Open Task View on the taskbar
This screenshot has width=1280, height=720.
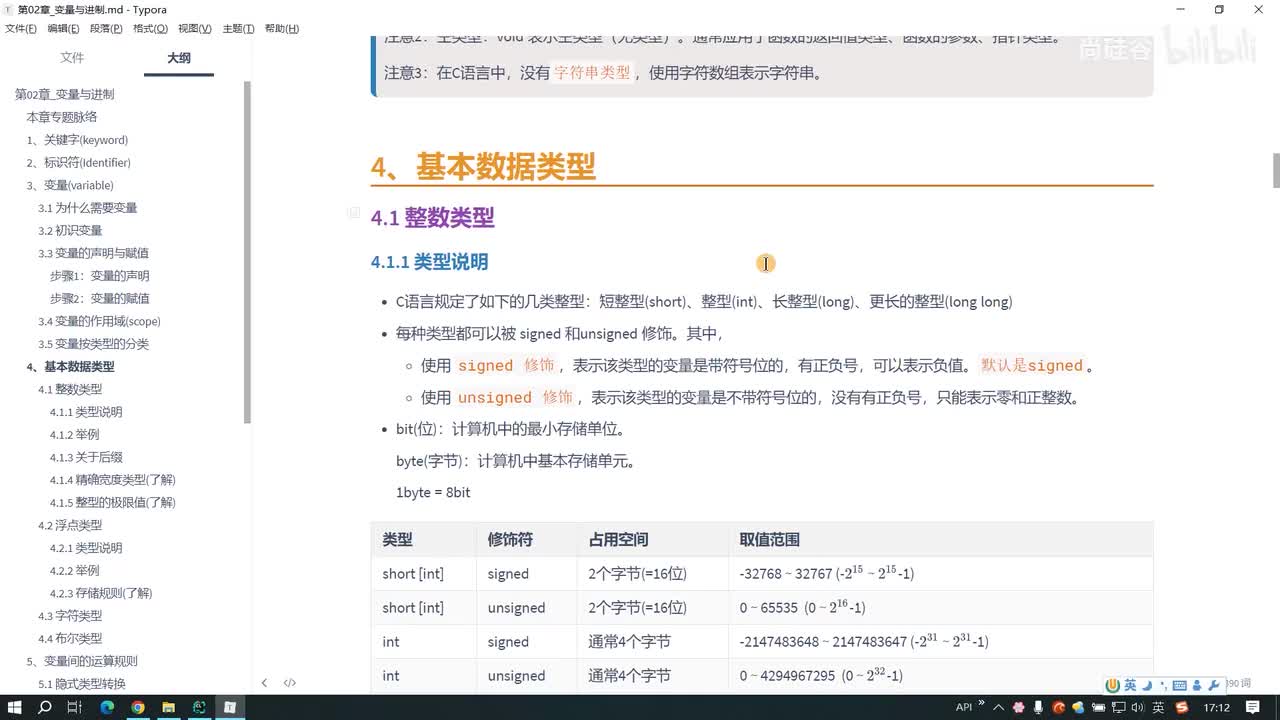coord(75,707)
